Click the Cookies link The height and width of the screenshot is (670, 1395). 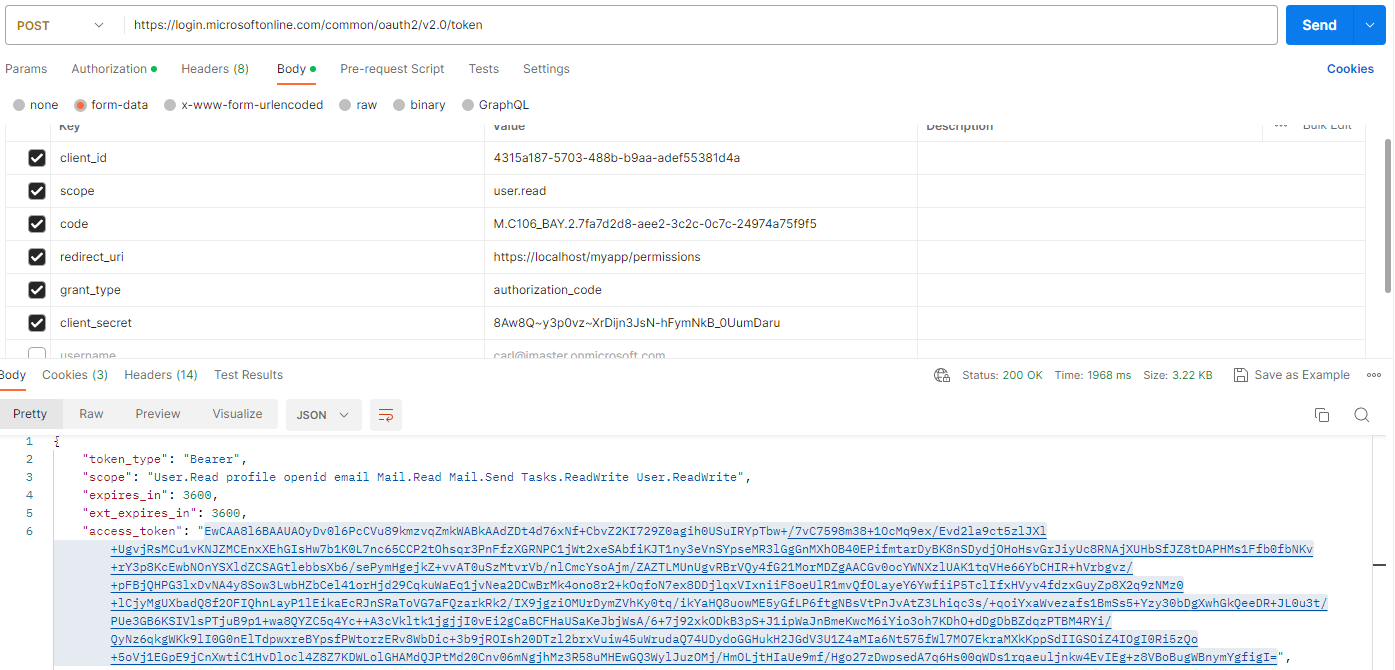click(x=1350, y=69)
